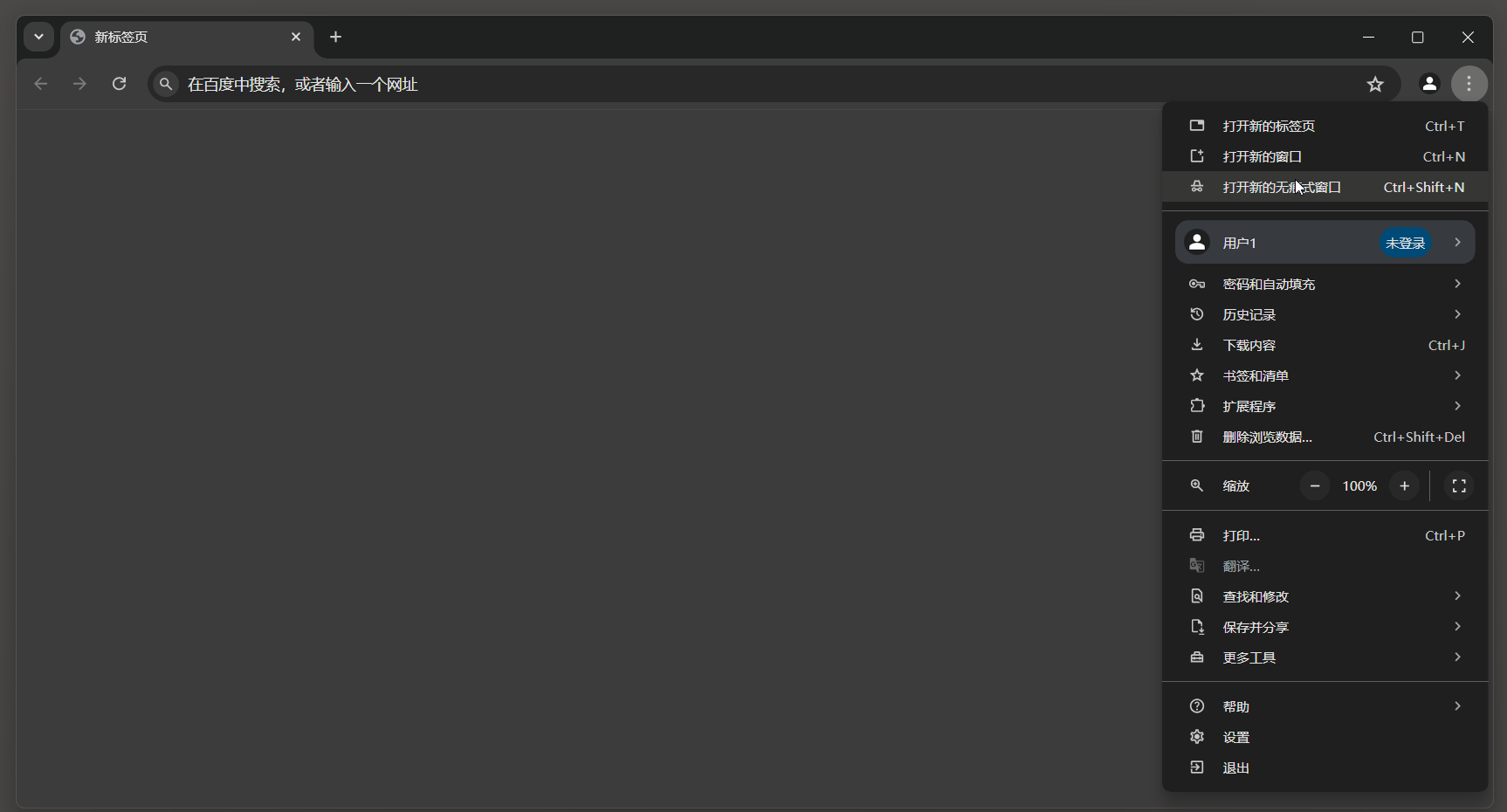Image resolution: width=1507 pixels, height=812 pixels.
Task: Click the download icon beside 下载内容
Action: (x=1197, y=345)
